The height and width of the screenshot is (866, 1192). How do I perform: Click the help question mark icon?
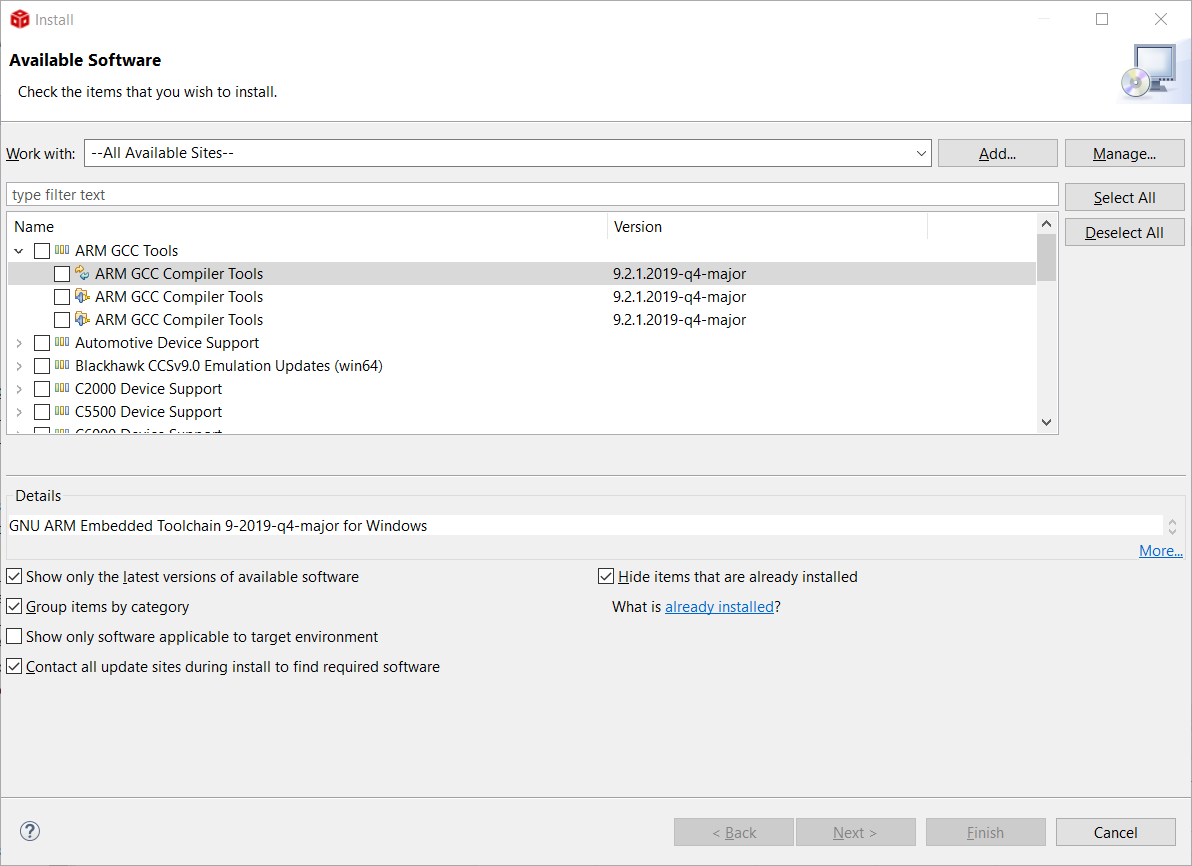click(x=30, y=831)
